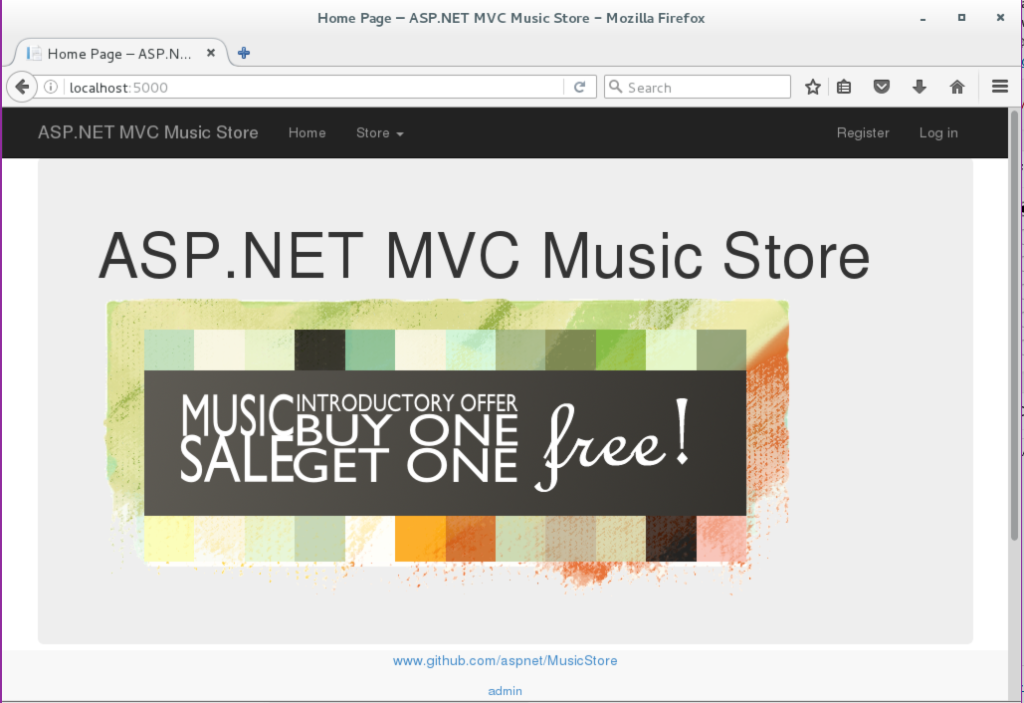Select the Home navigation item
This screenshot has height=703, width=1024.
(307, 133)
